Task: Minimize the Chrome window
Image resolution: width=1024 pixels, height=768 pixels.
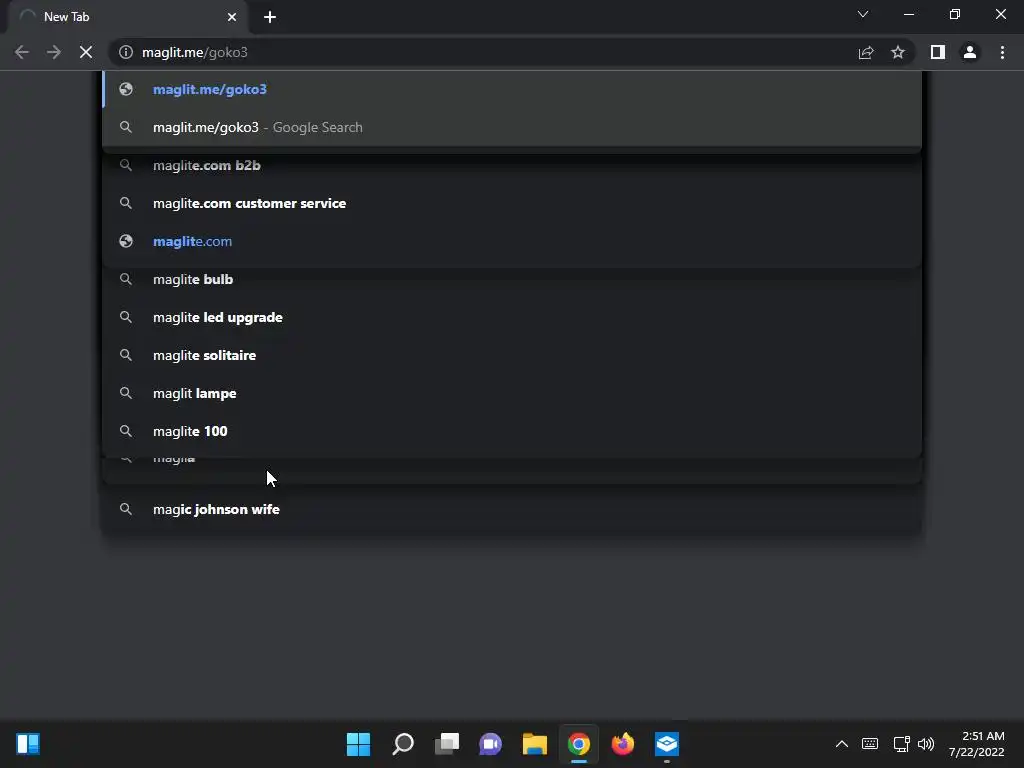Action: [x=908, y=14]
